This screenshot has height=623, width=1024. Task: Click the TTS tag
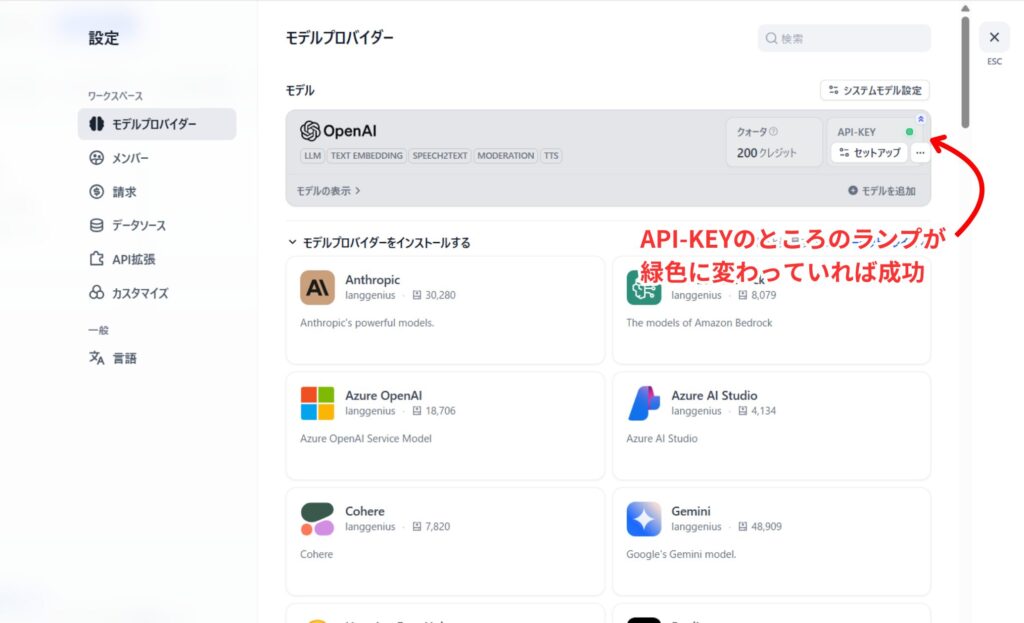[x=551, y=155]
